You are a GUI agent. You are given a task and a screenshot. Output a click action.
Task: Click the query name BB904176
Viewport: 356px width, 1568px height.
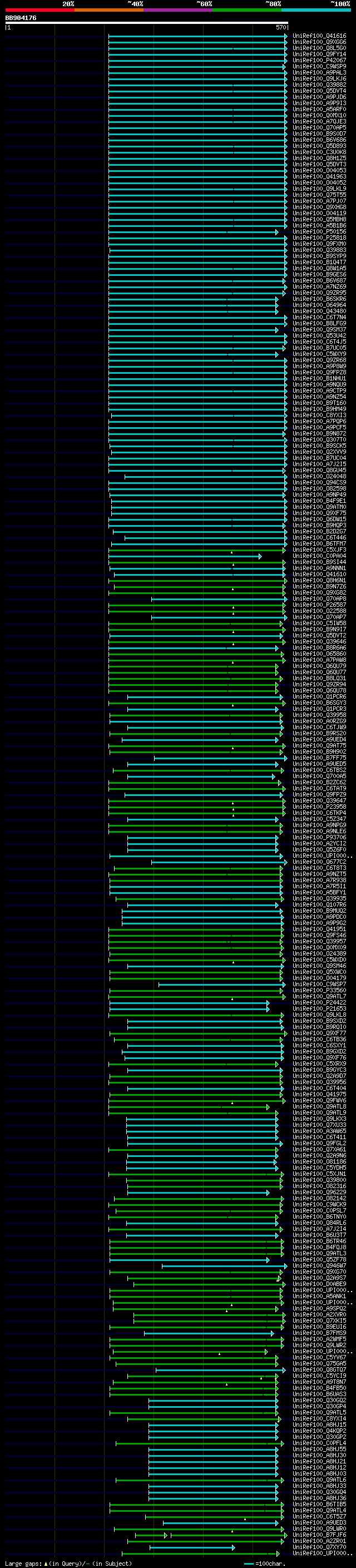coord(21,18)
